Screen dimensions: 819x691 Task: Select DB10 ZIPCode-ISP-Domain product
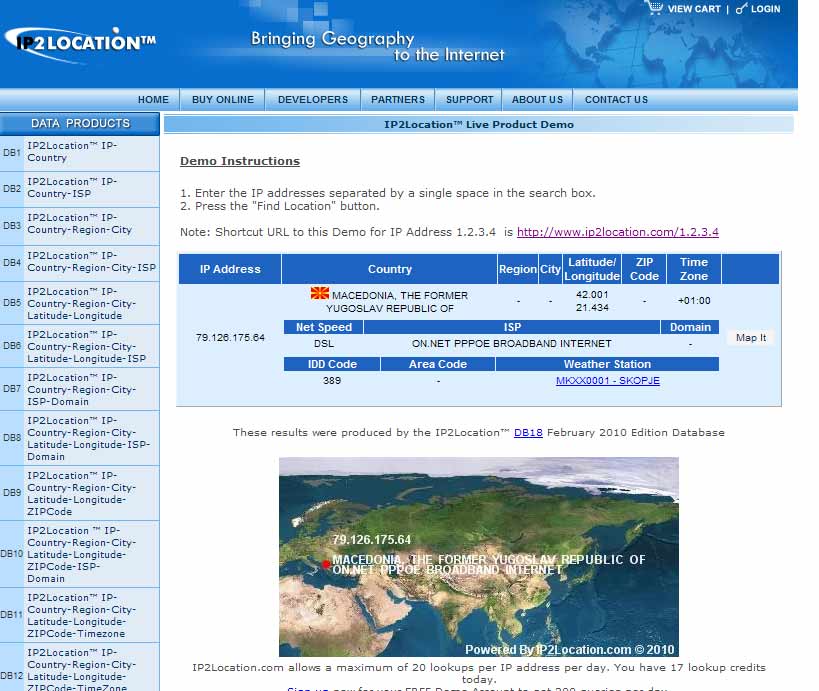[79, 555]
